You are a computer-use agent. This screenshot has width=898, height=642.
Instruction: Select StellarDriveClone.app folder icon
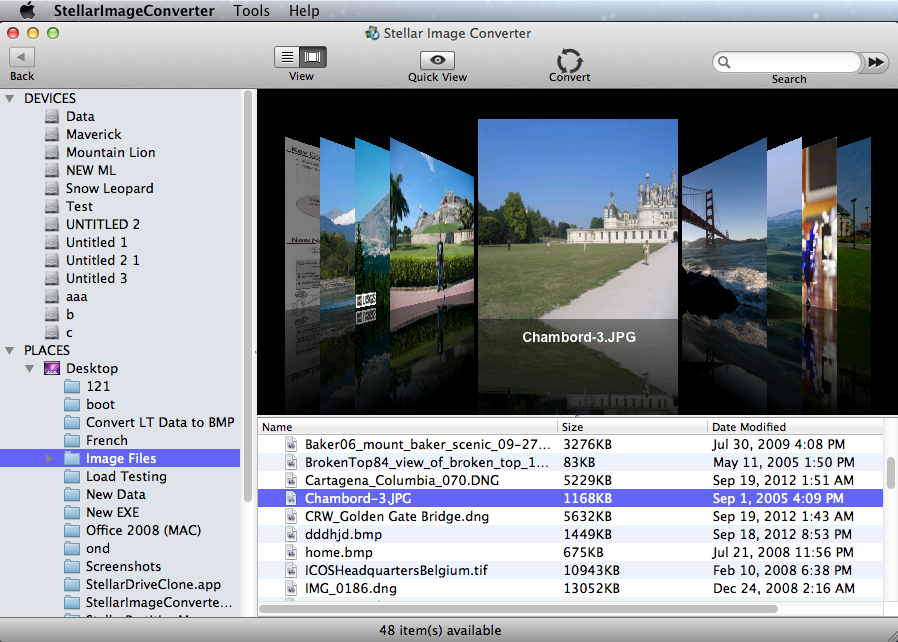pyautogui.click(x=72, y=585)
